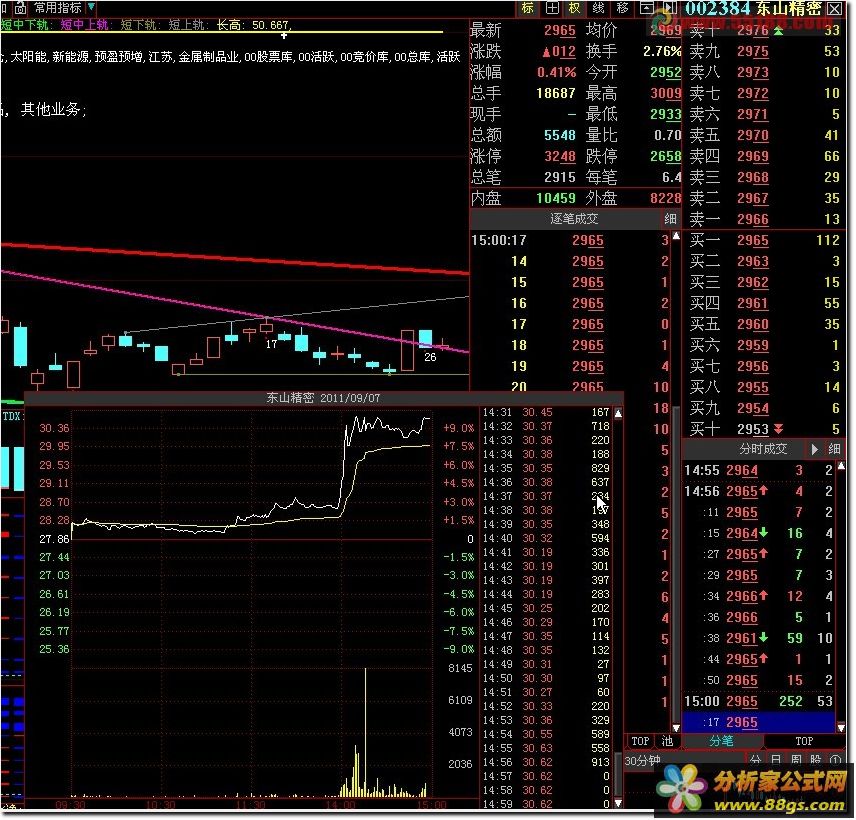The image size is (856, 820).
Task: Click the green up arrow at 卖十
Action: coord(778,30)
